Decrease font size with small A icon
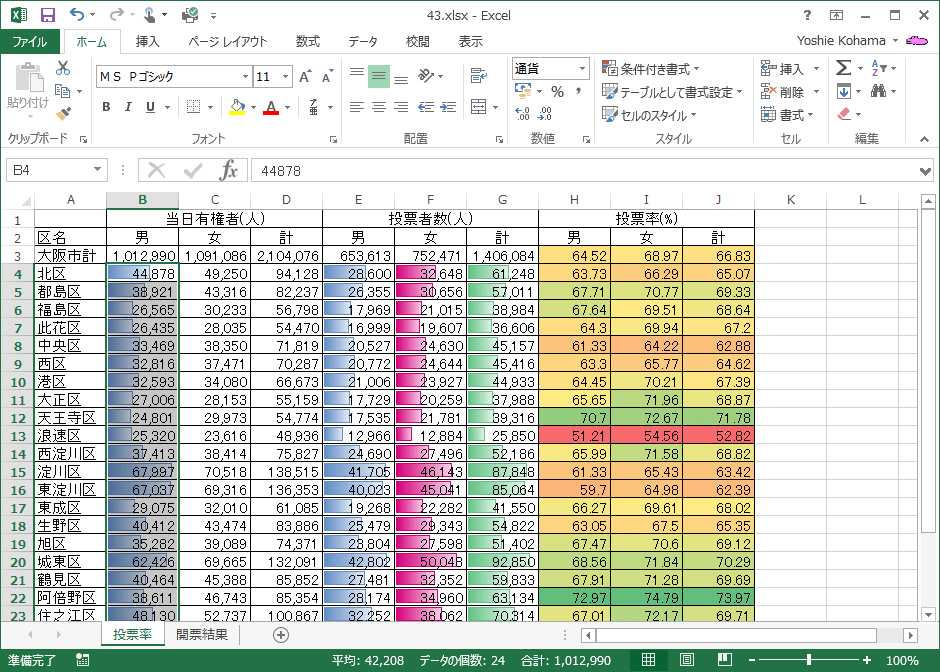The image size is (940, 672). click(x=327, y=77)
